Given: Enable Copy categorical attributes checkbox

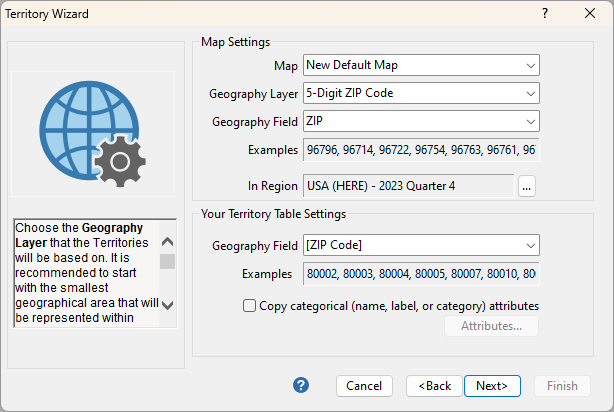Looking at the screenshot, I should 249,306.
